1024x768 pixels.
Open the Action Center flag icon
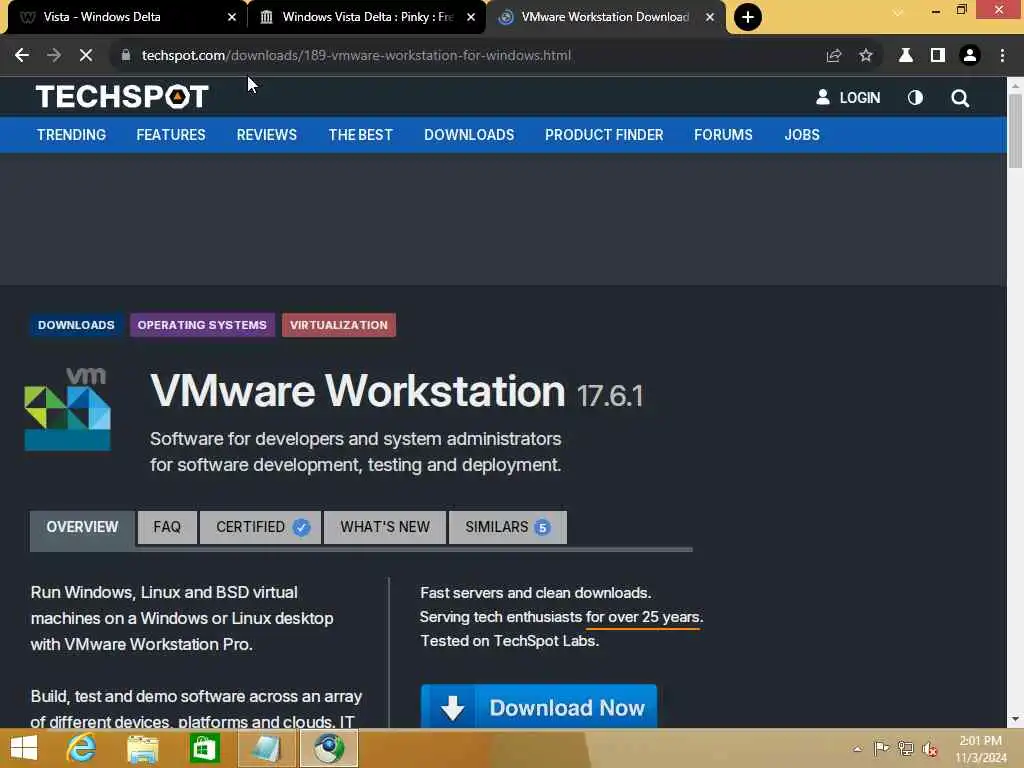(881, 748)
